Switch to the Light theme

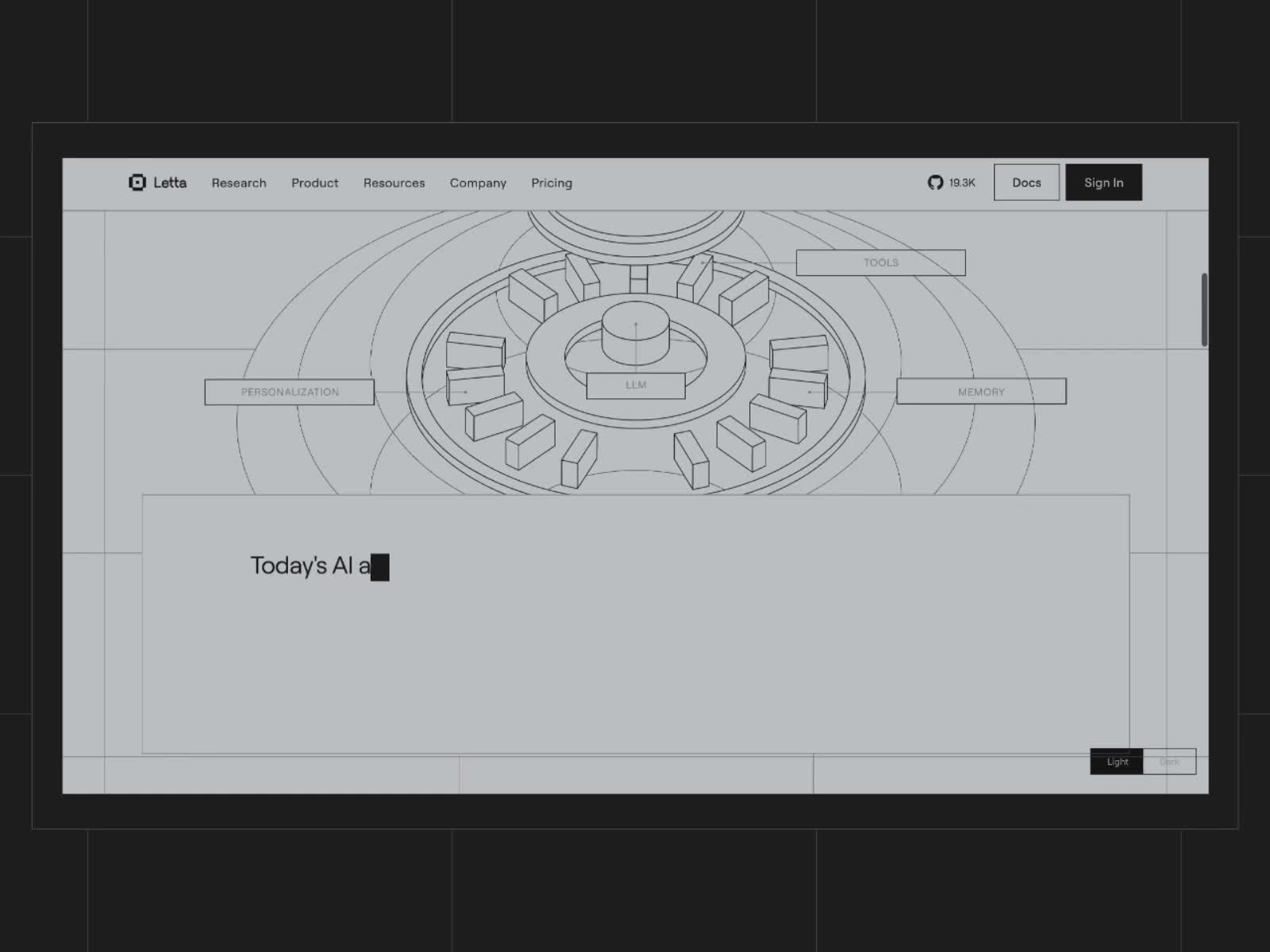tap(1117, 762)
